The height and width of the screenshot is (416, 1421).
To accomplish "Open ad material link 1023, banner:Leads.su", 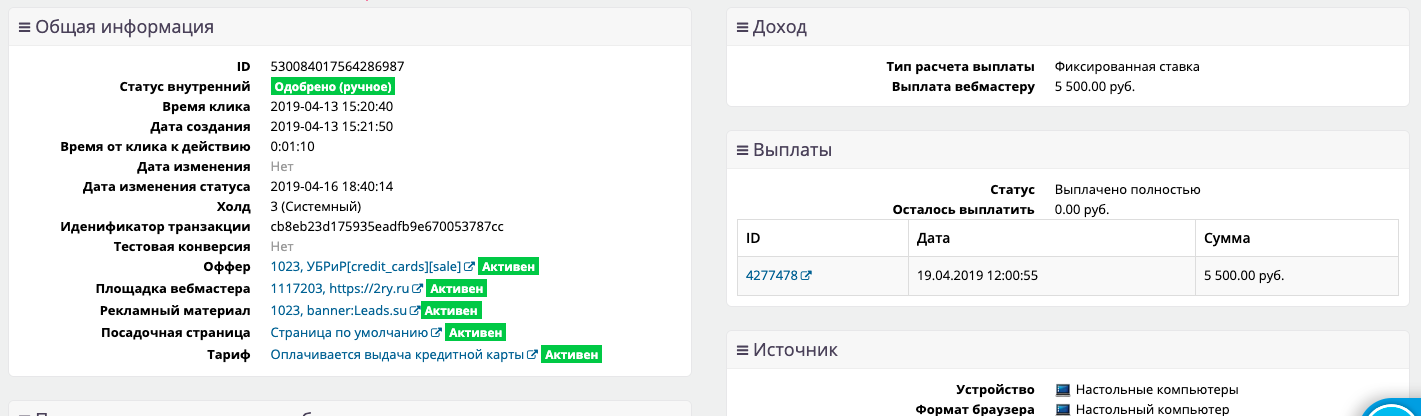I will 339,311.
